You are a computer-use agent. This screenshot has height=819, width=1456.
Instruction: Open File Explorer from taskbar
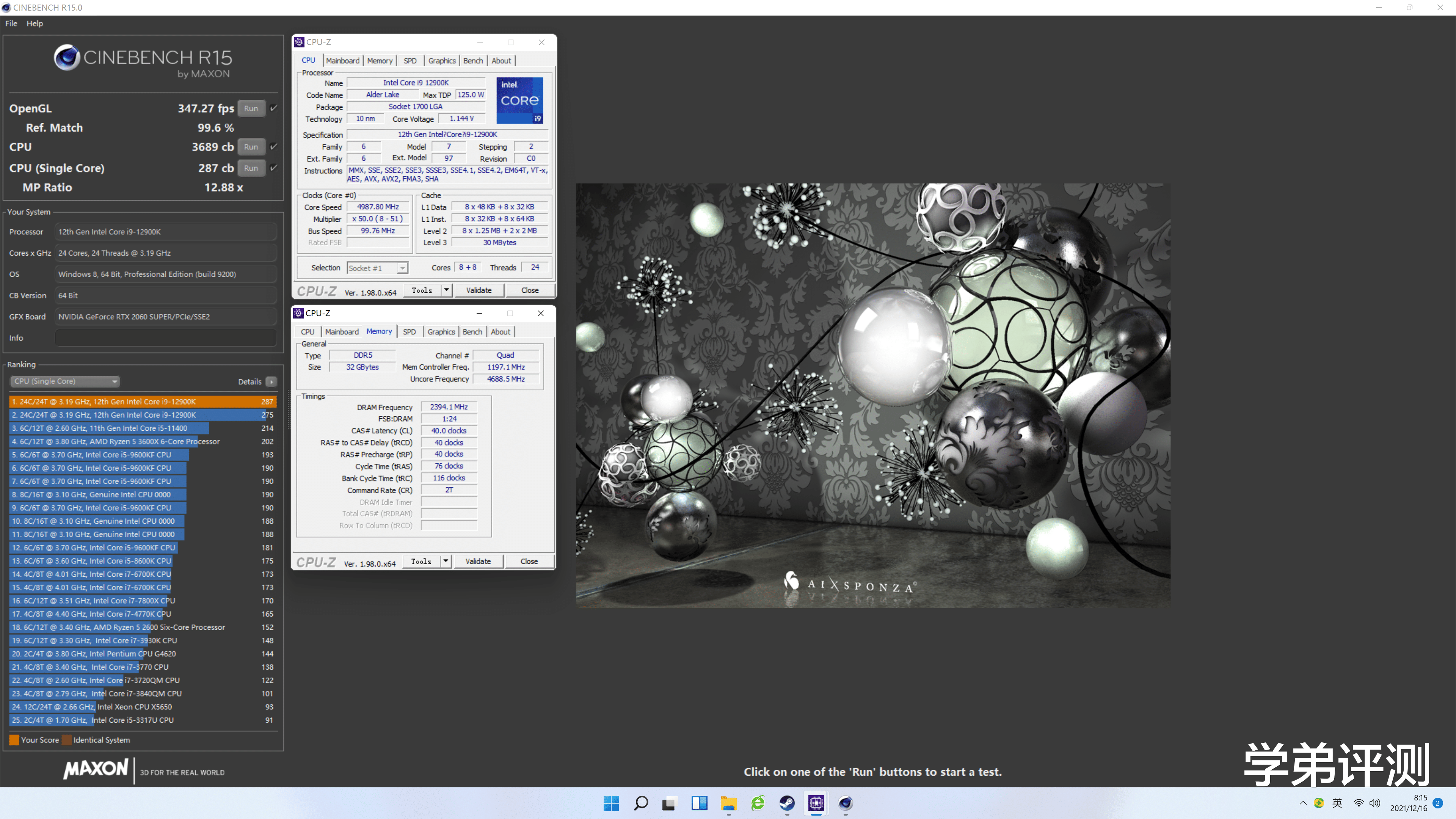[728, 803]
